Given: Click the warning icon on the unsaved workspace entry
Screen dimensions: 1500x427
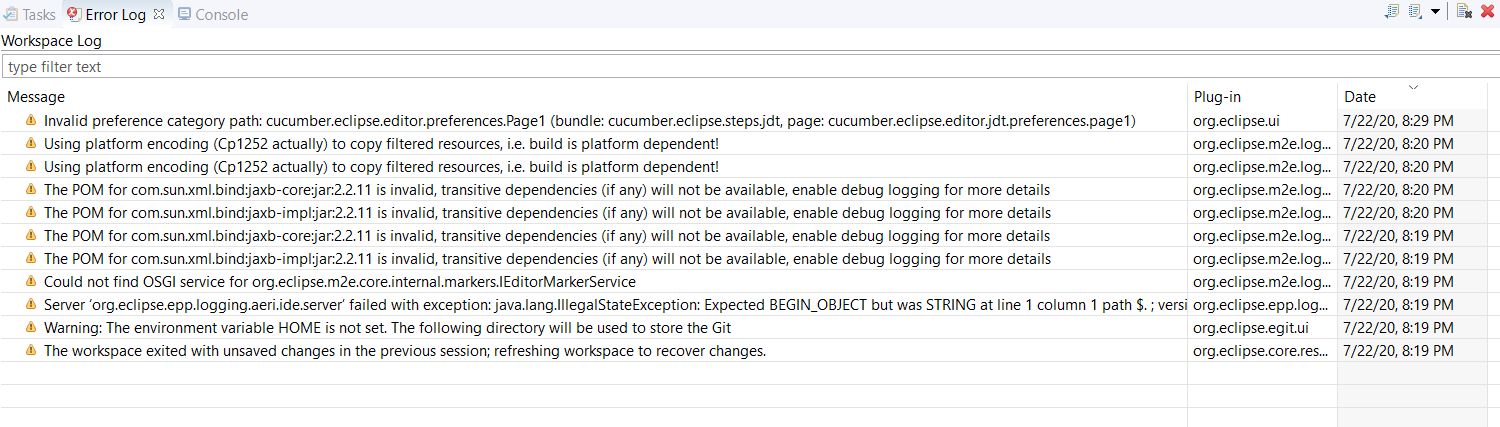Looking at the screenshot, I should click(x=30, y=351).
